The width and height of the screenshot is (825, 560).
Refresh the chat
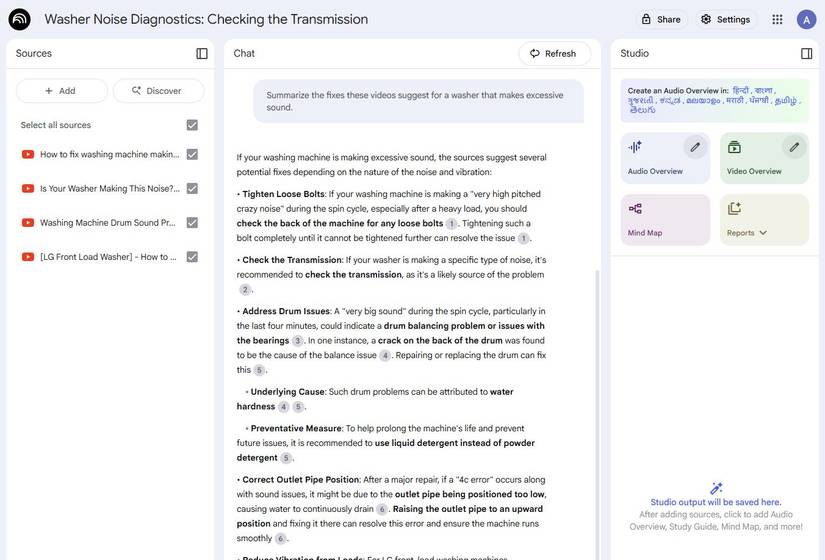554,54
